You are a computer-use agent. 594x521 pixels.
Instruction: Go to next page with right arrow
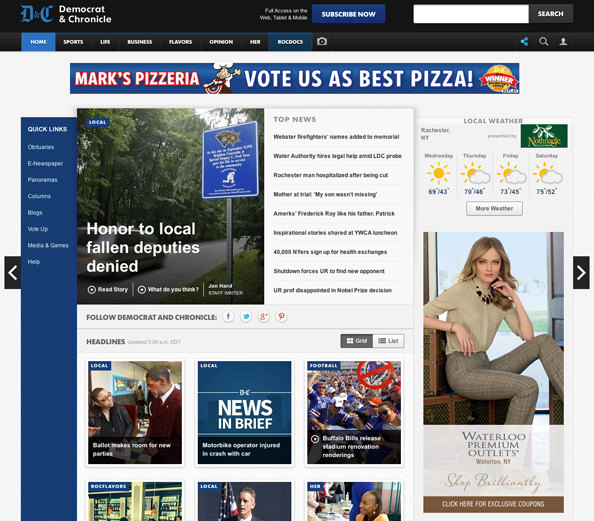click(x=581, y=272)
